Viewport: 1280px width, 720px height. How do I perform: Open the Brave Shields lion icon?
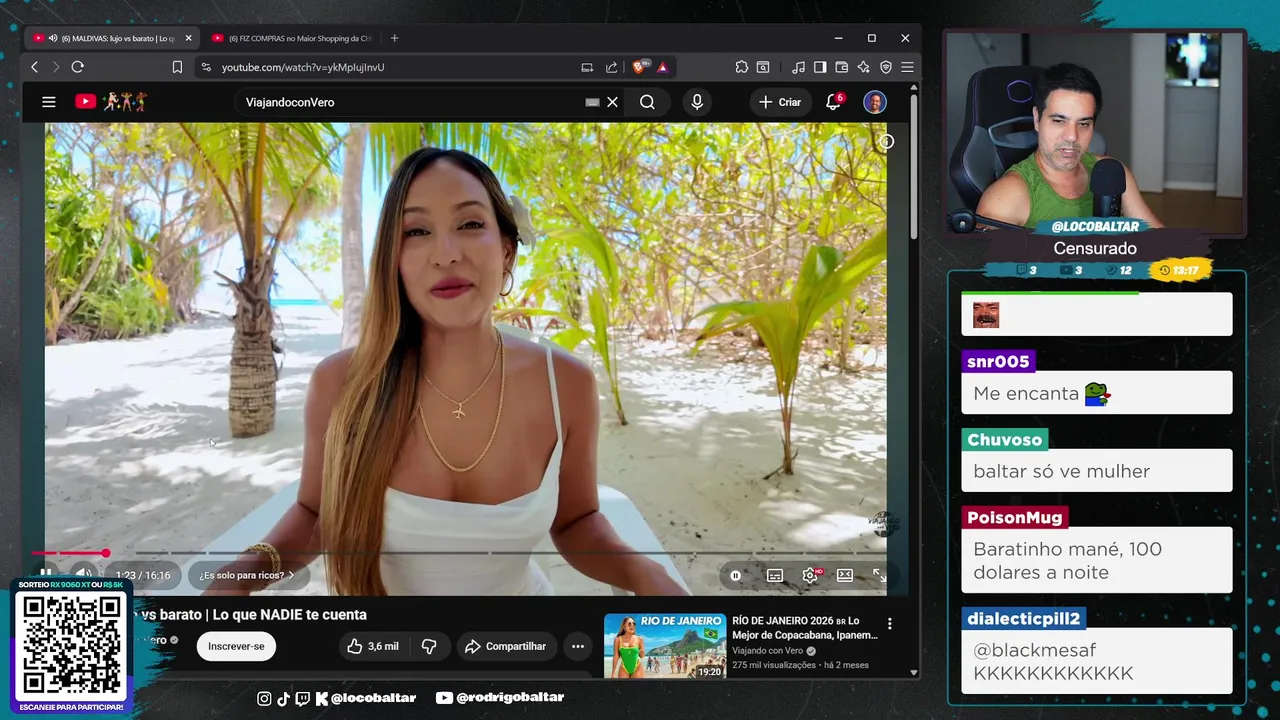pos(640,67)
